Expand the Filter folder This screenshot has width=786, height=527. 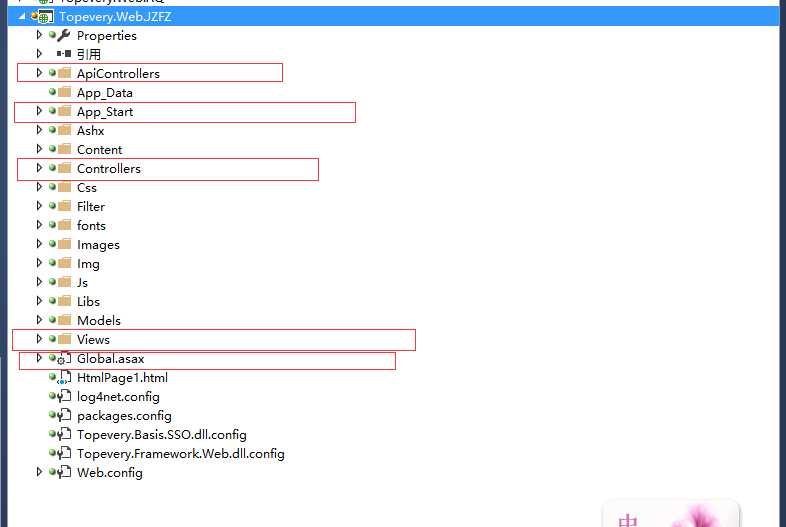[x=39, y=206]
